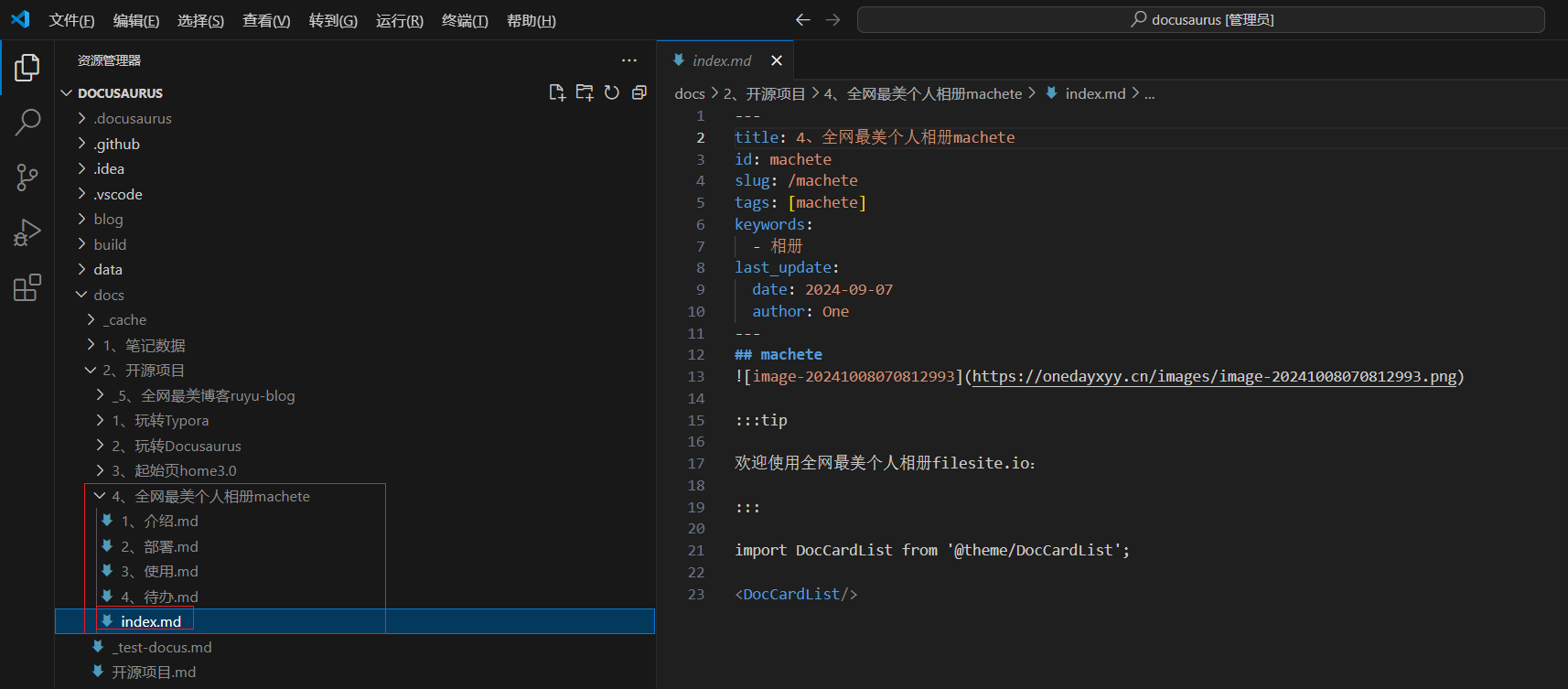Open 编辑(E) menu

pos(136,20)
